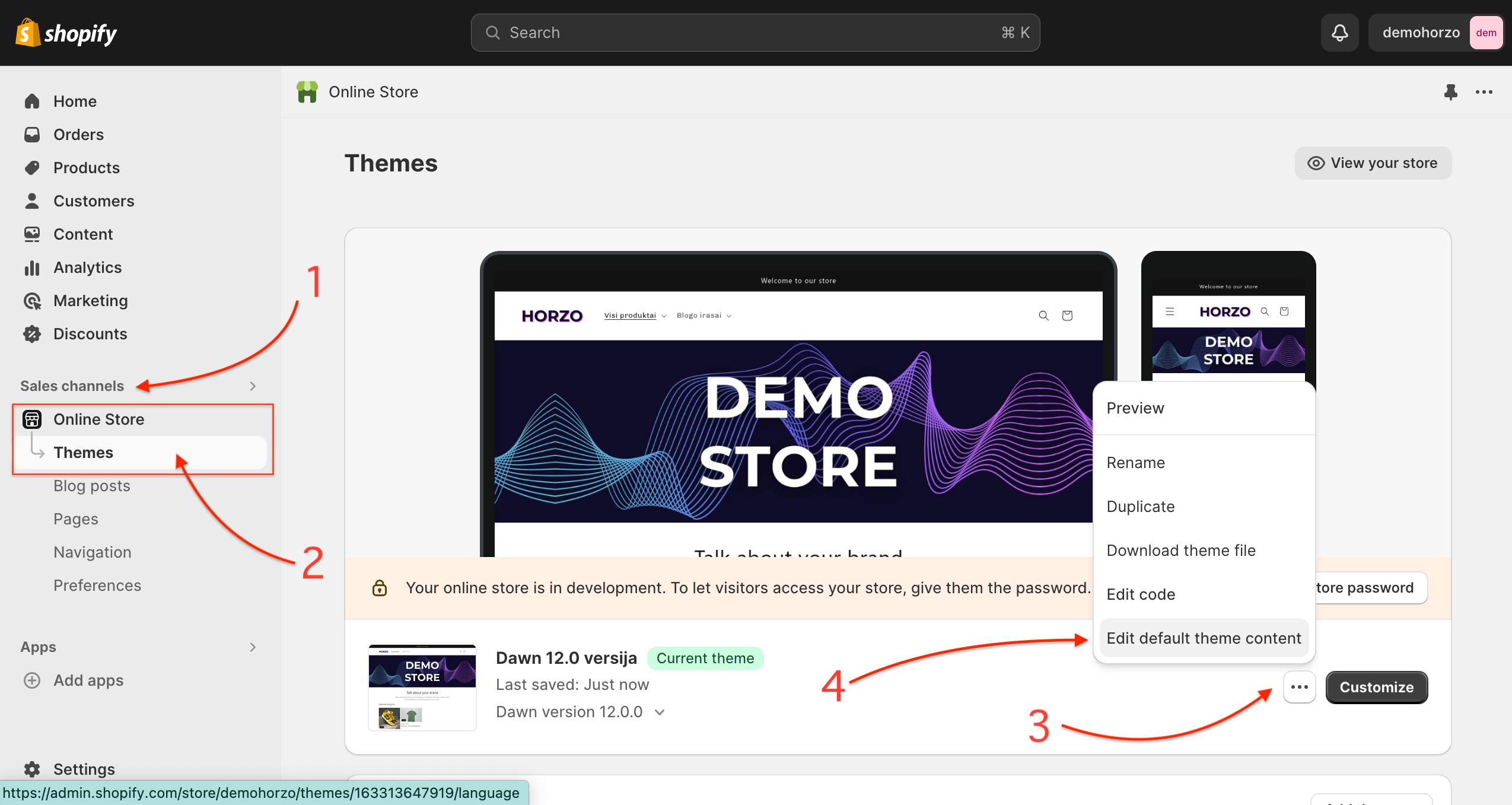Open Settings with the gear icon
The height and width of the screenshot is (805, 1512).
(x=32, y=769)
